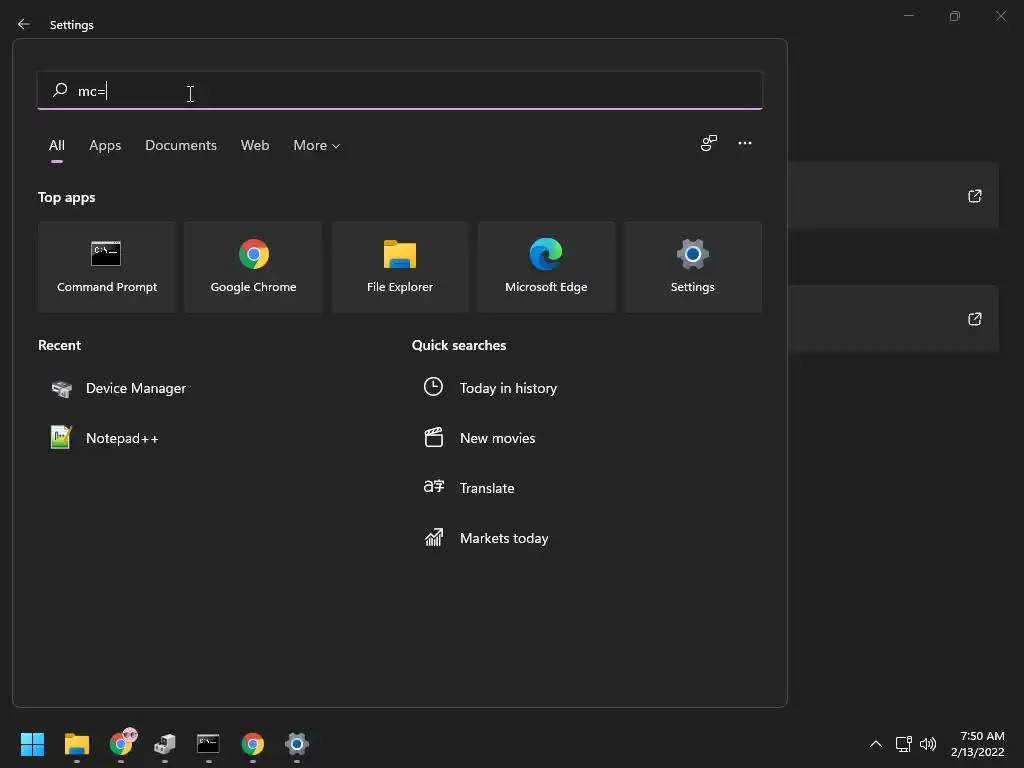This screenshot has width=1024, height=768.
Task: Select the All search filter tab
Action: [x=57, y=145]
